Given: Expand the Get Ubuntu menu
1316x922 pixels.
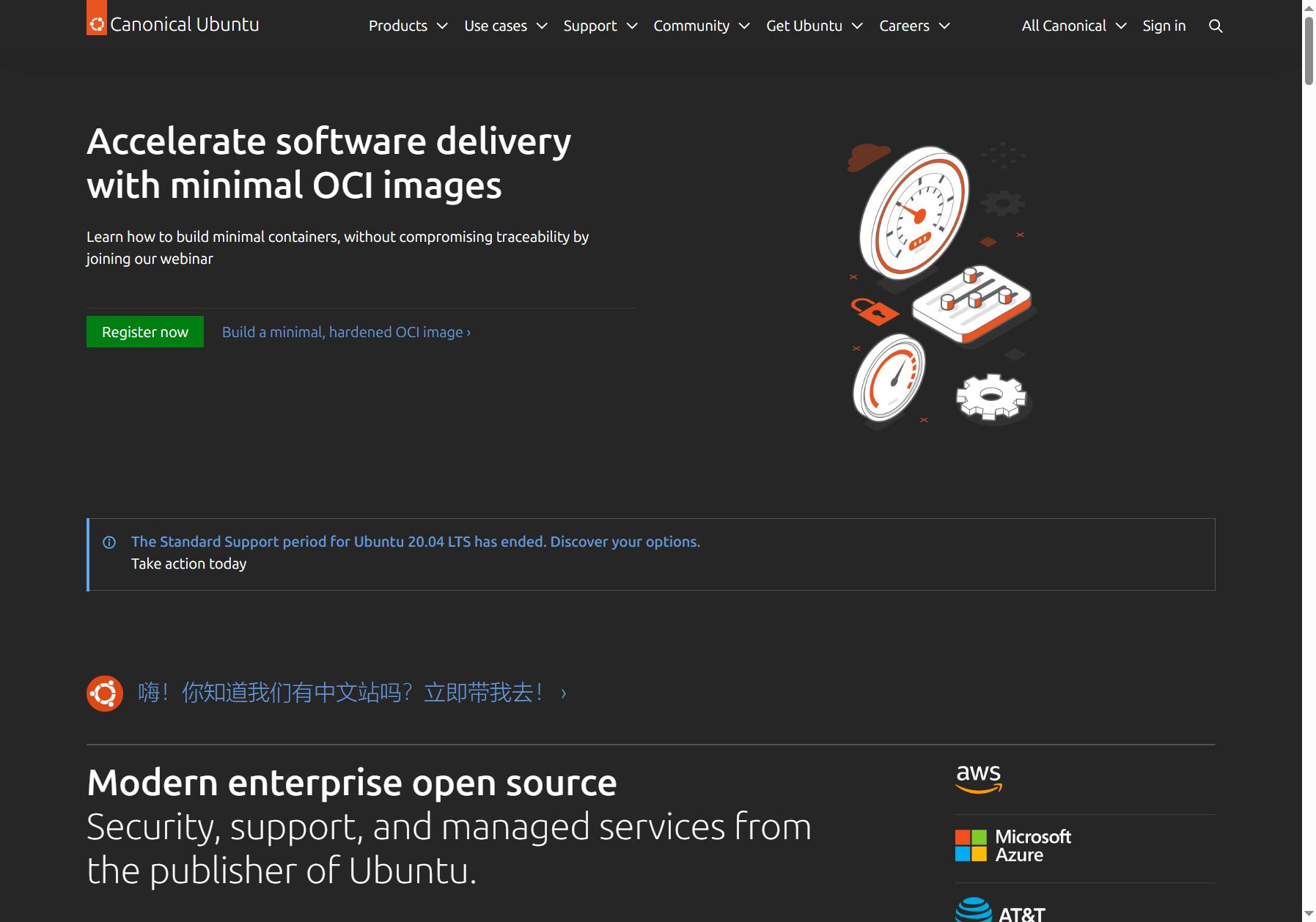Looking at the screenshot, I should point(815,26).
